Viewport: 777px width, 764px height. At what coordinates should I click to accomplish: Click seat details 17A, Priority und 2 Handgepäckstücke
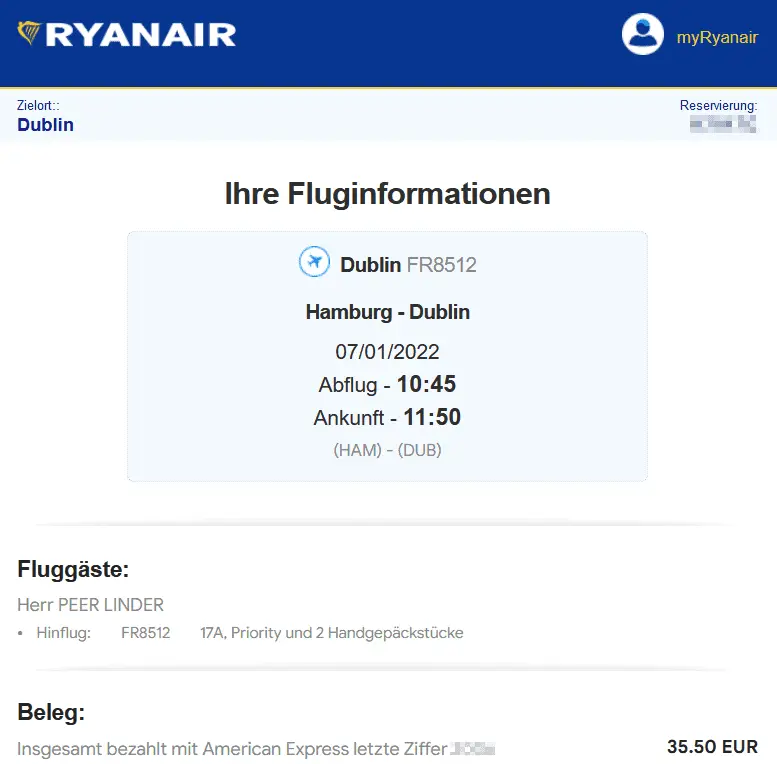point(331,633)
